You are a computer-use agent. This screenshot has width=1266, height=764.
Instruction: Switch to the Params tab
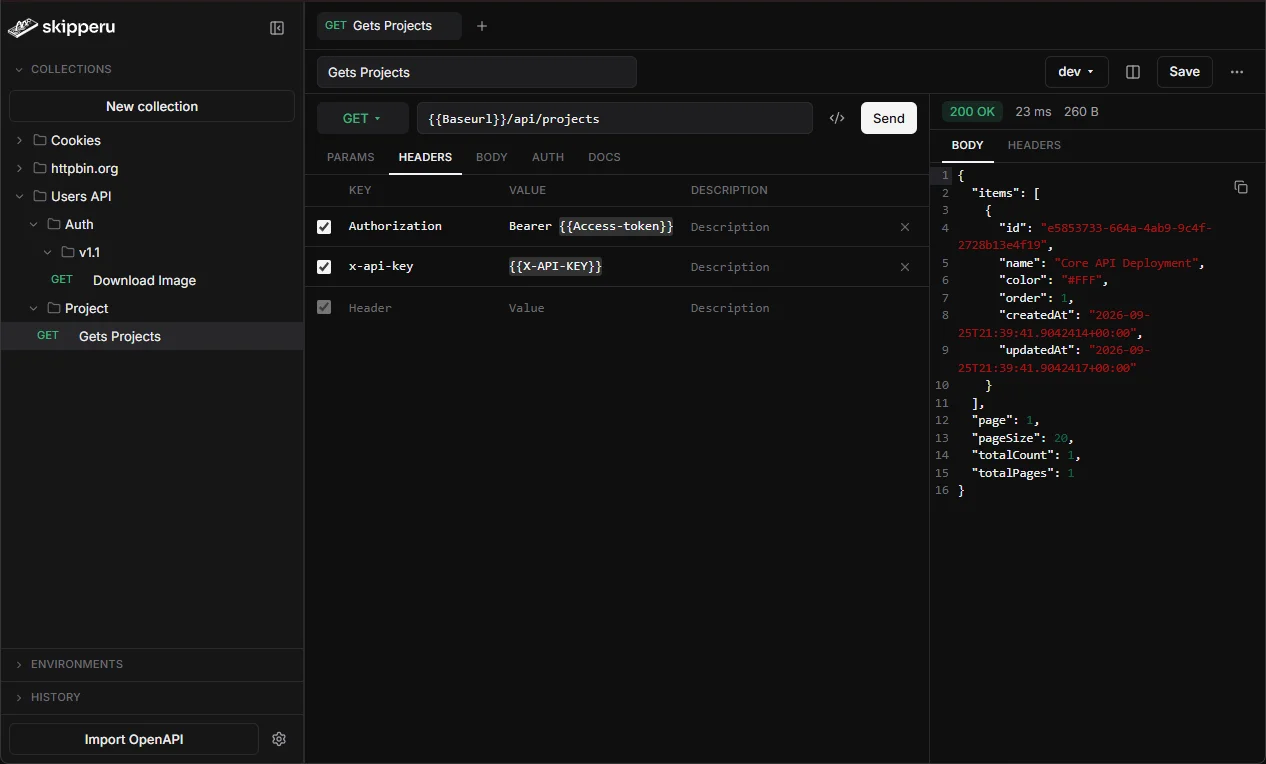[350, 157]
